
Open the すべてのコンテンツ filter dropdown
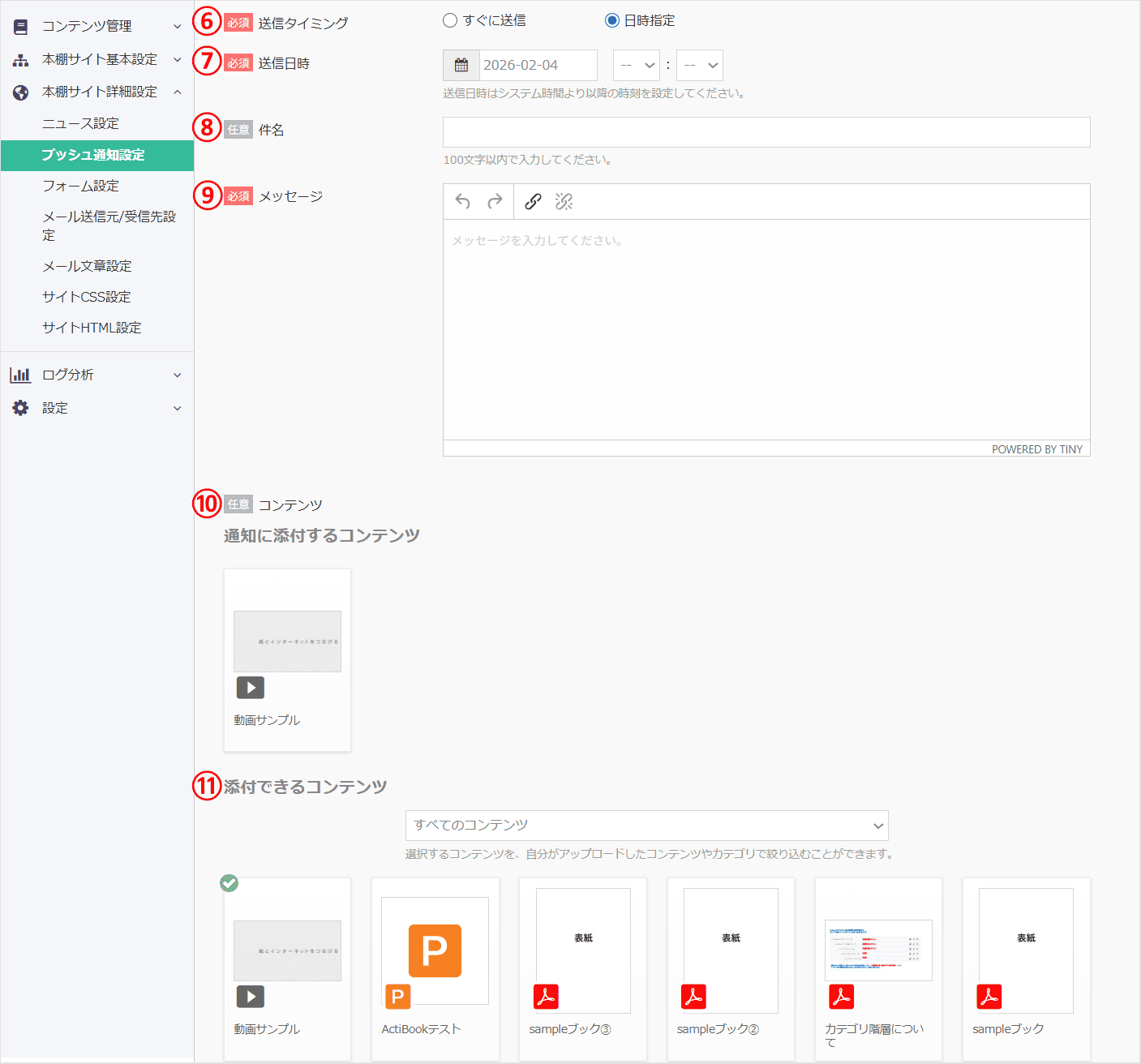click(x=646, y=826)
